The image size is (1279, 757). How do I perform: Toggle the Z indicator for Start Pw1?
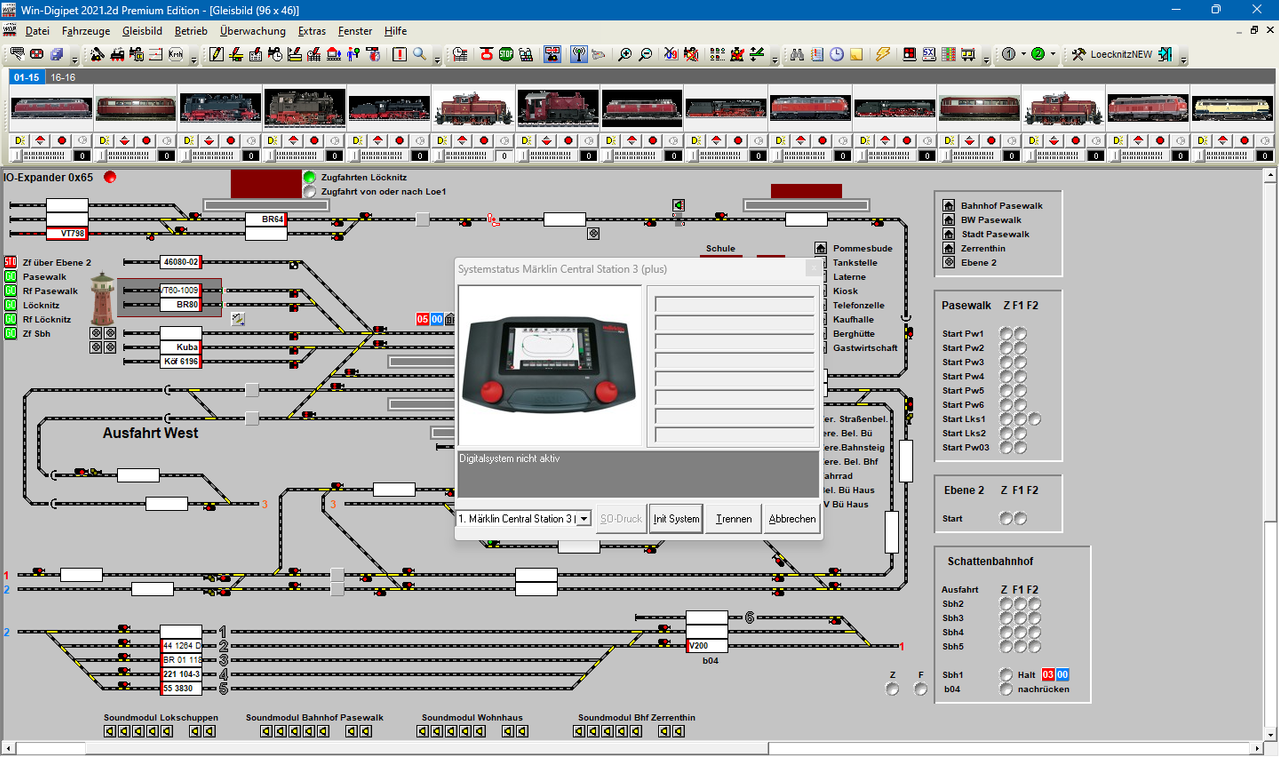(x=1006, y=333)
